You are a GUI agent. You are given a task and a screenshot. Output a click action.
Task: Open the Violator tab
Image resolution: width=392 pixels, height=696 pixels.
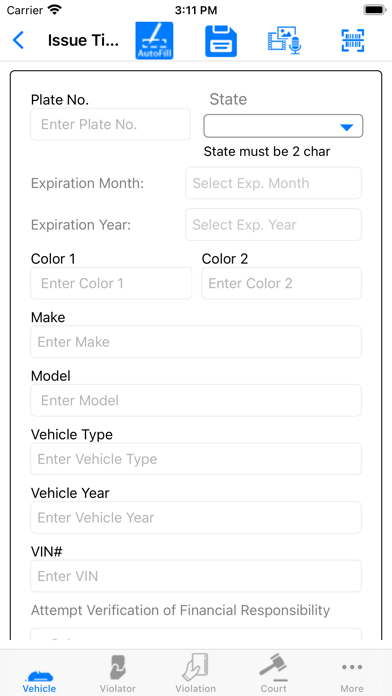[x=118, y=674]
